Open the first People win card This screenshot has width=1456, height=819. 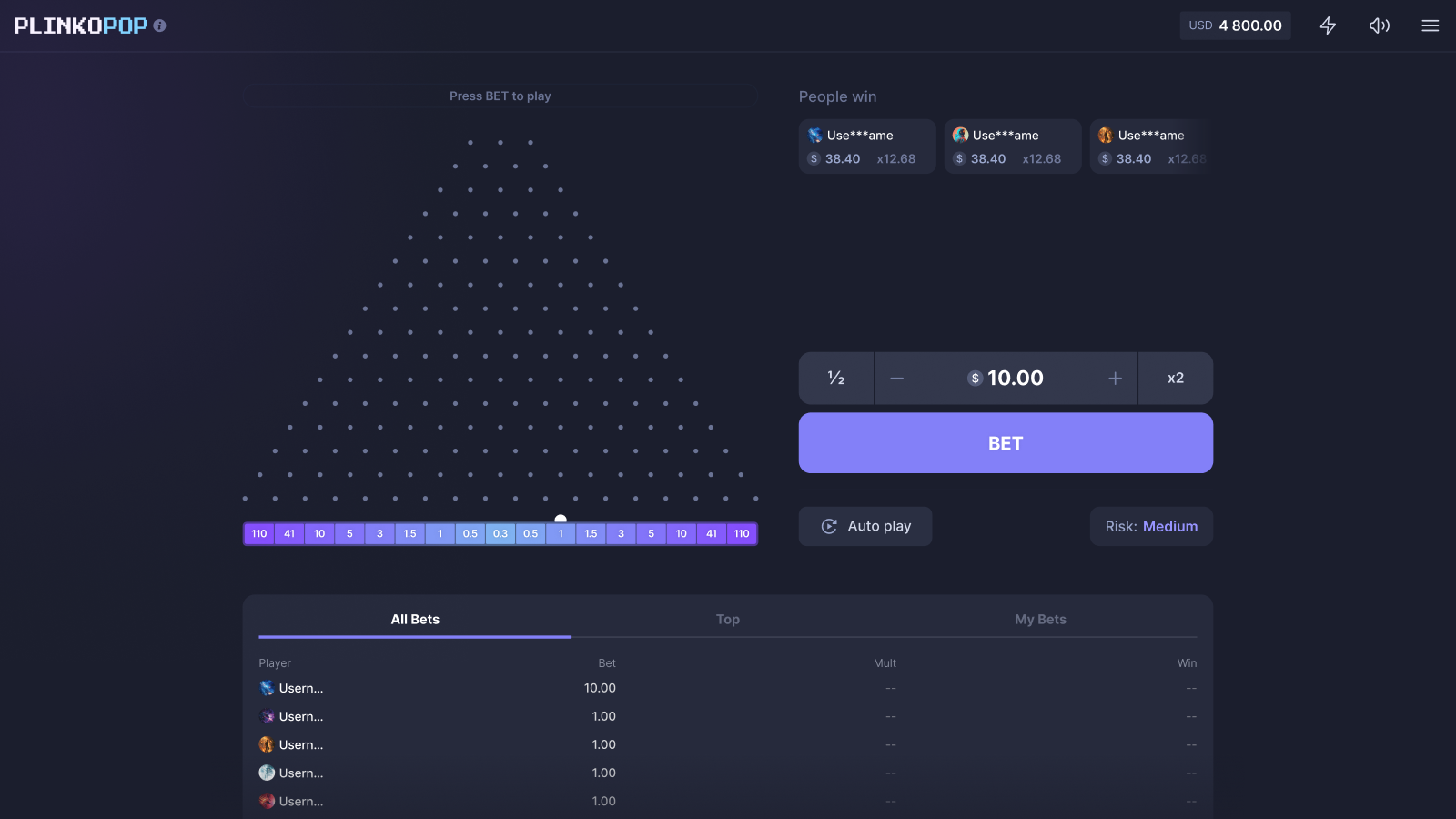click(867, 147)
